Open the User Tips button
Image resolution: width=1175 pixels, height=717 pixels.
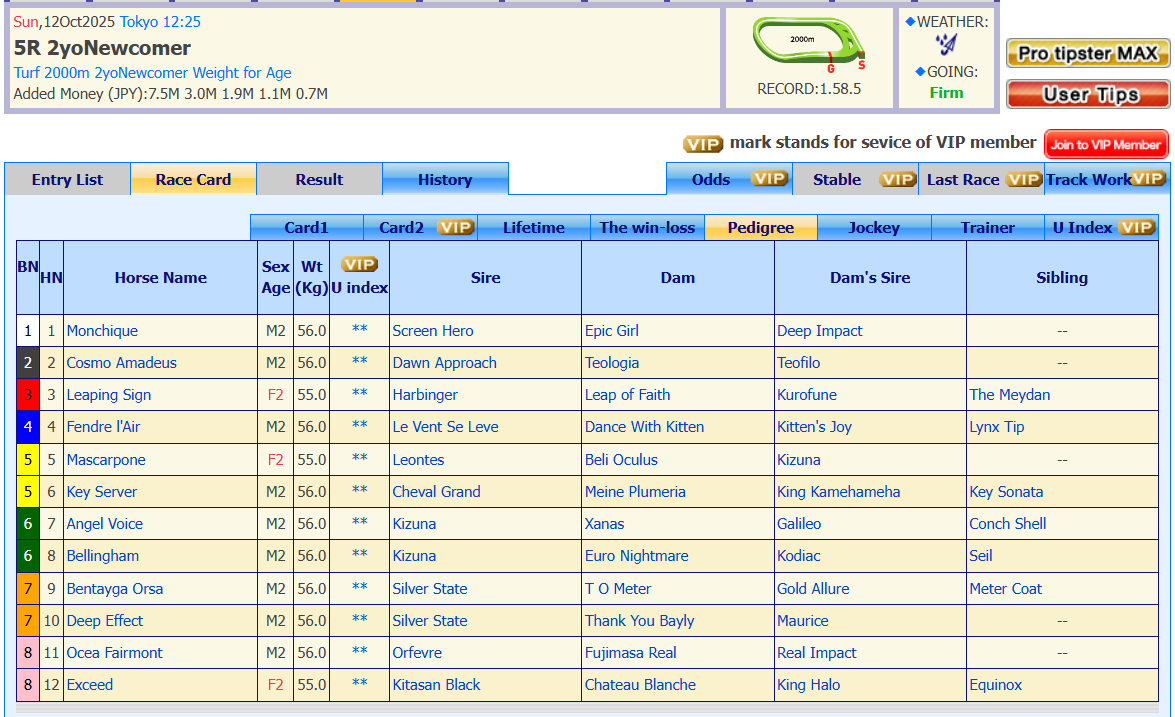pos(1088,94)
